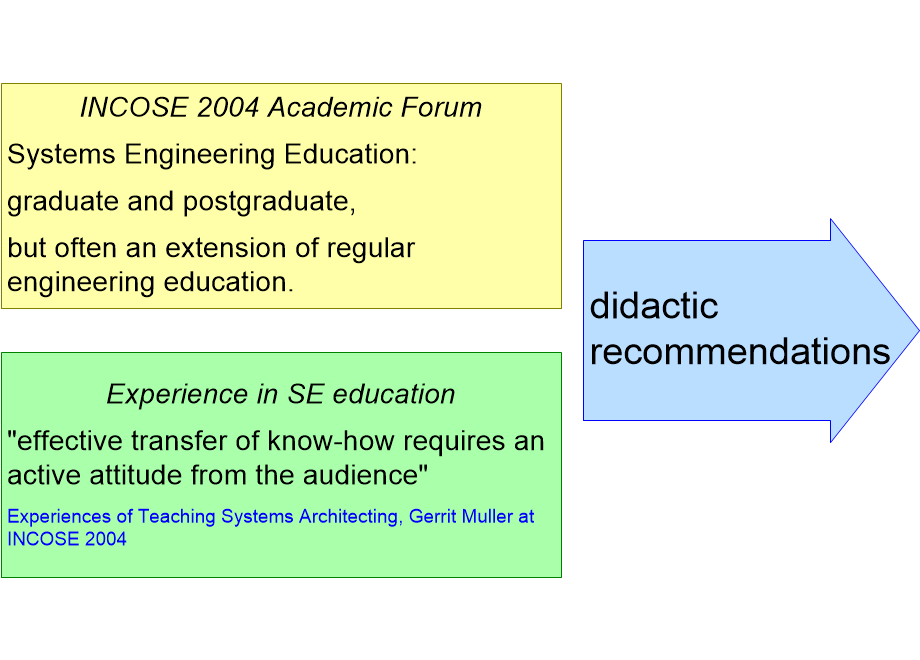
Task: Click the Experience in SE education title
Action: pos(280,394)
